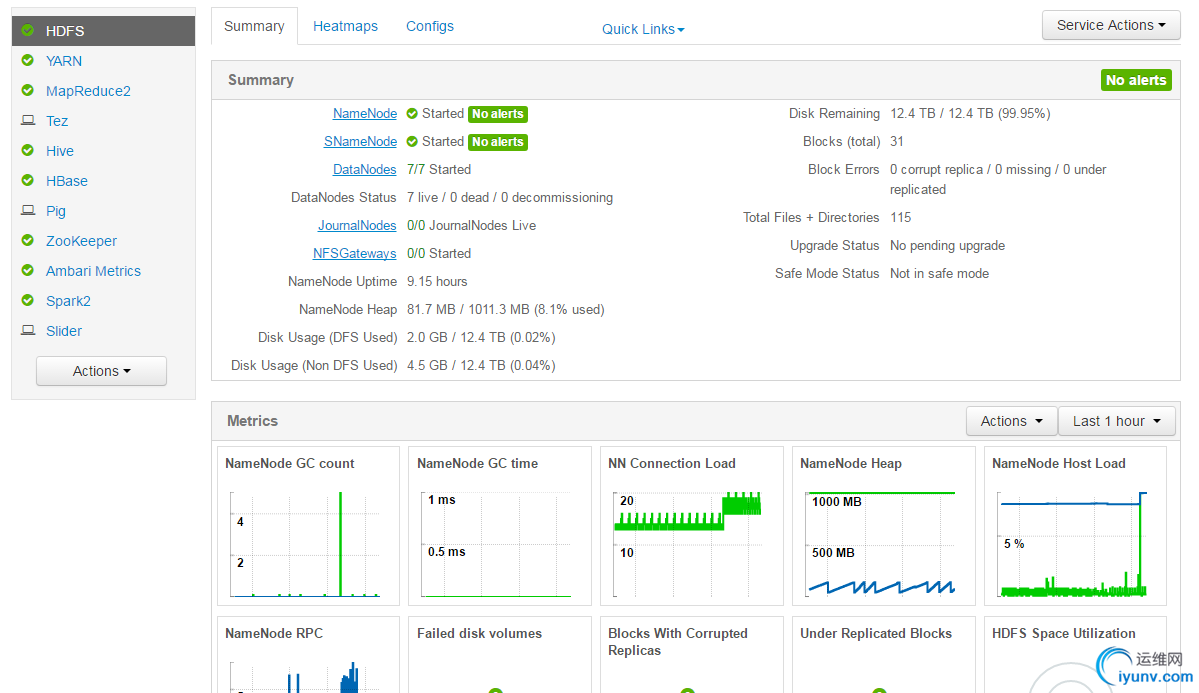Image resolution: width=1199 pixels, height=693 pixels.
Task: Click the 0/0 JournalNodes Live count
Action: (x=415, y=226)
